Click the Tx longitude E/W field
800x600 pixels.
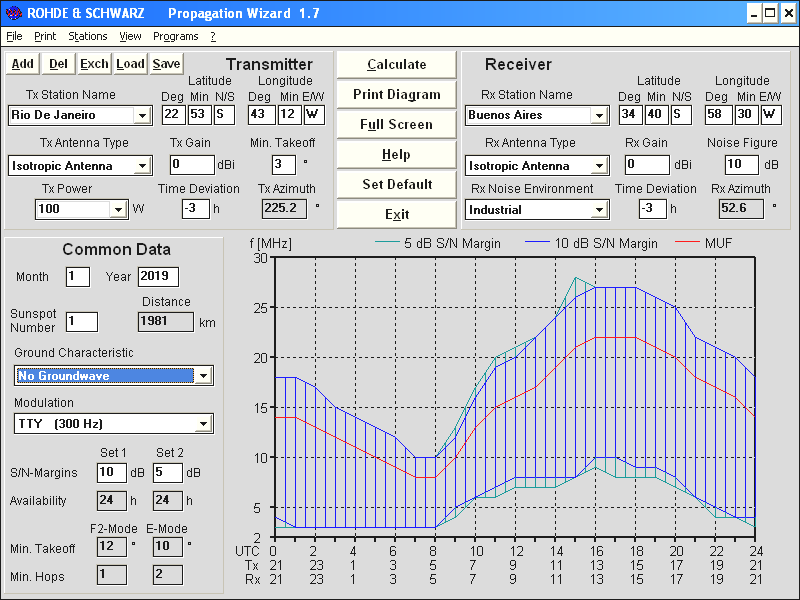tap(314, 115)
